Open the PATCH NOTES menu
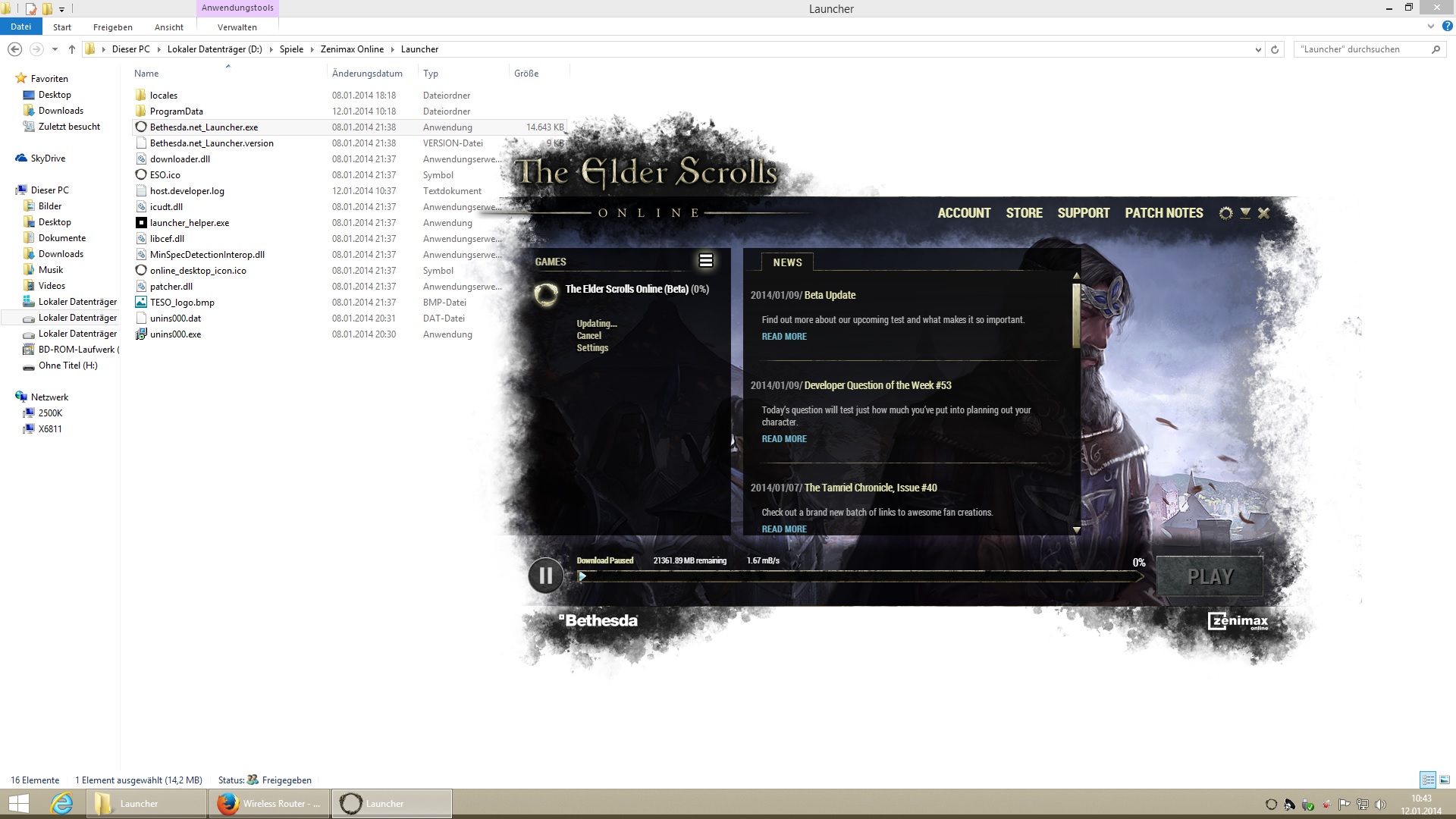The width and height of the screenshot is (1456, 819). click(x=1163, y=213)
